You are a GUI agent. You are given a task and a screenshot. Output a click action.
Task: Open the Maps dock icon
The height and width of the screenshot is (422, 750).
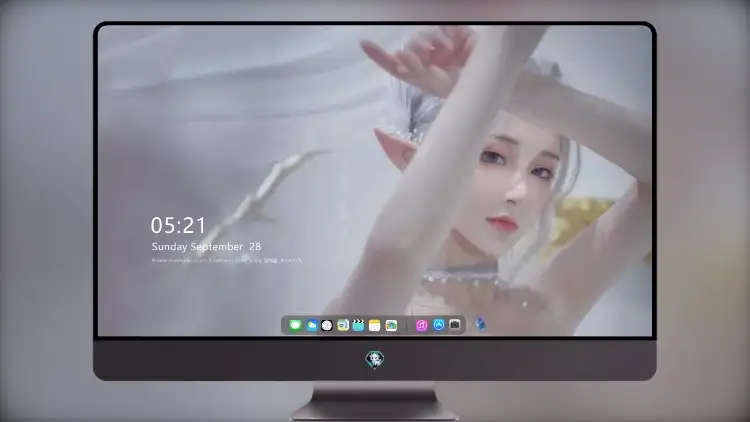391,325
